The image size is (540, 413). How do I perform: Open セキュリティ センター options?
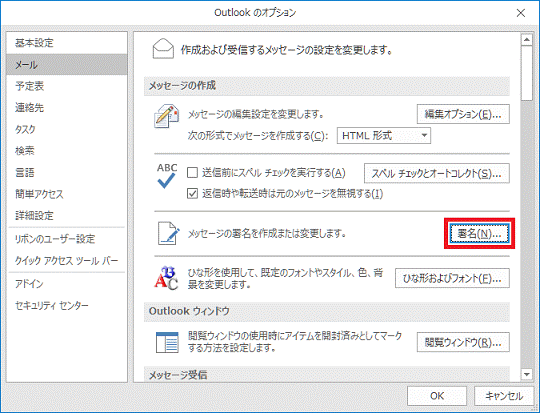tap(67, 306)
